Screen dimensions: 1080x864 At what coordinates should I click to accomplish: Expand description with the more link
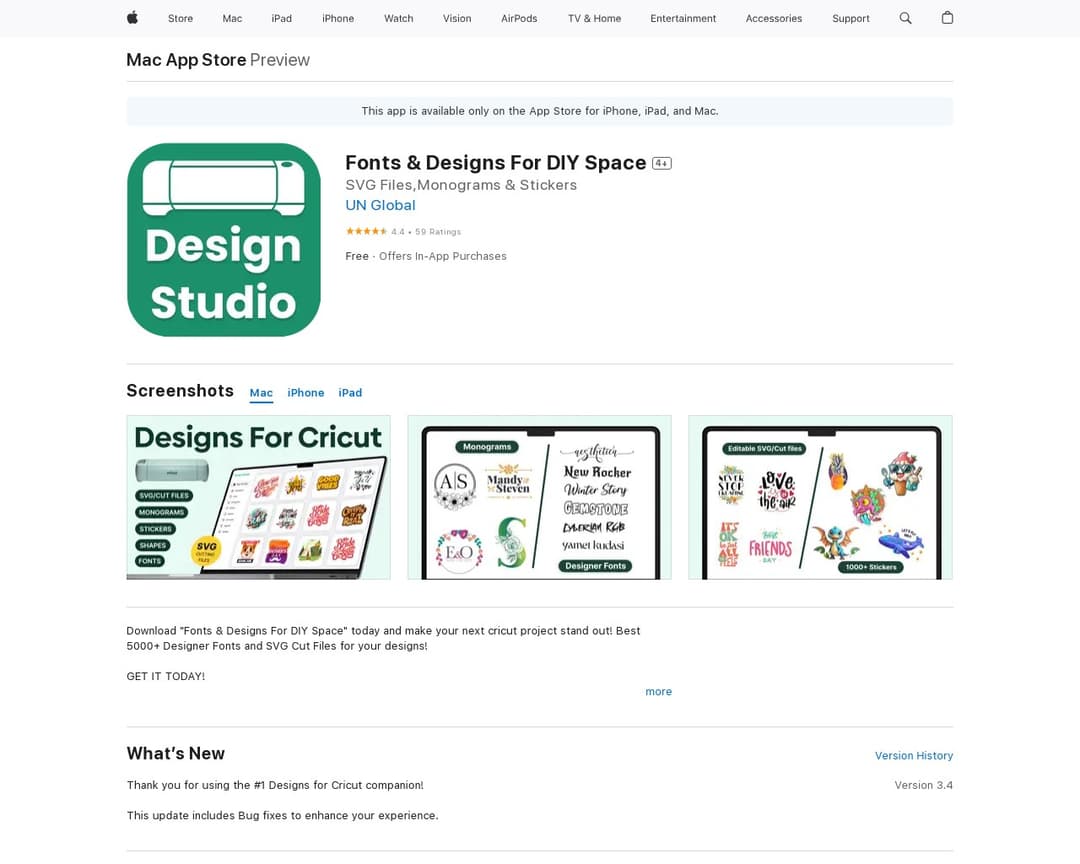(658, 692)
